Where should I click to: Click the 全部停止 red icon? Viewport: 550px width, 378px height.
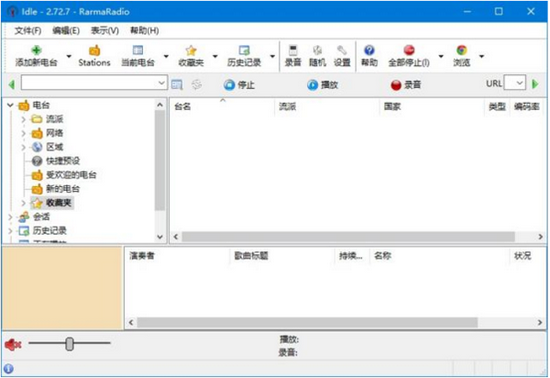pos(409,50)
